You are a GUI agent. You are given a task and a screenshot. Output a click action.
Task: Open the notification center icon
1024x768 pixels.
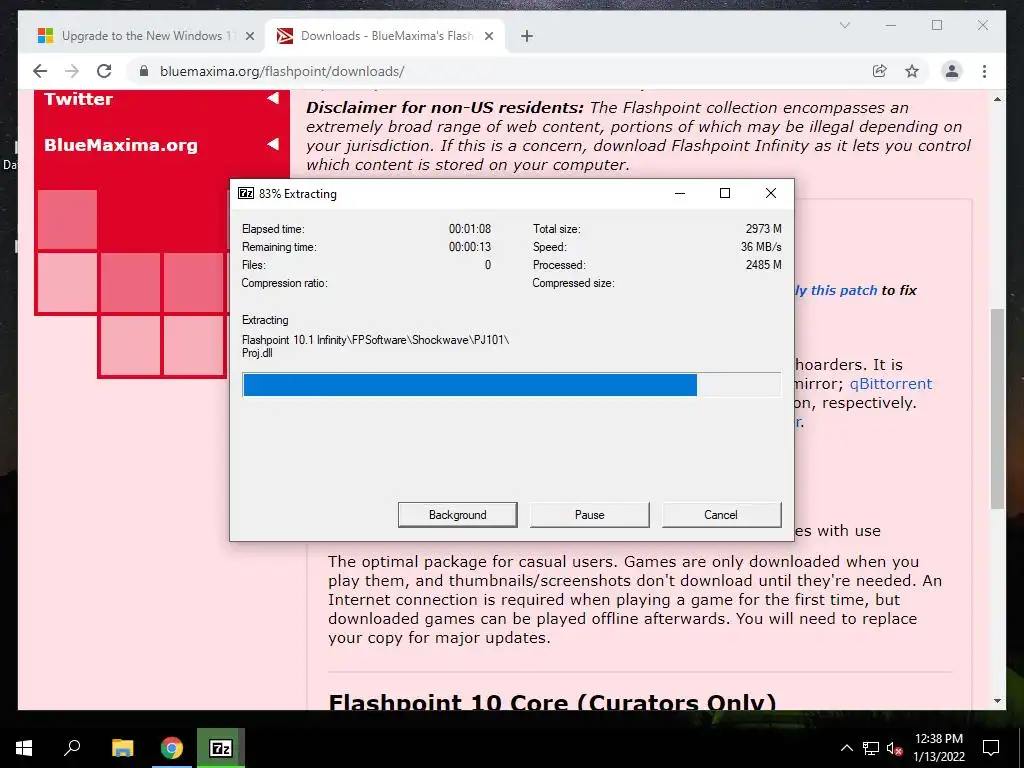point(991,748)
